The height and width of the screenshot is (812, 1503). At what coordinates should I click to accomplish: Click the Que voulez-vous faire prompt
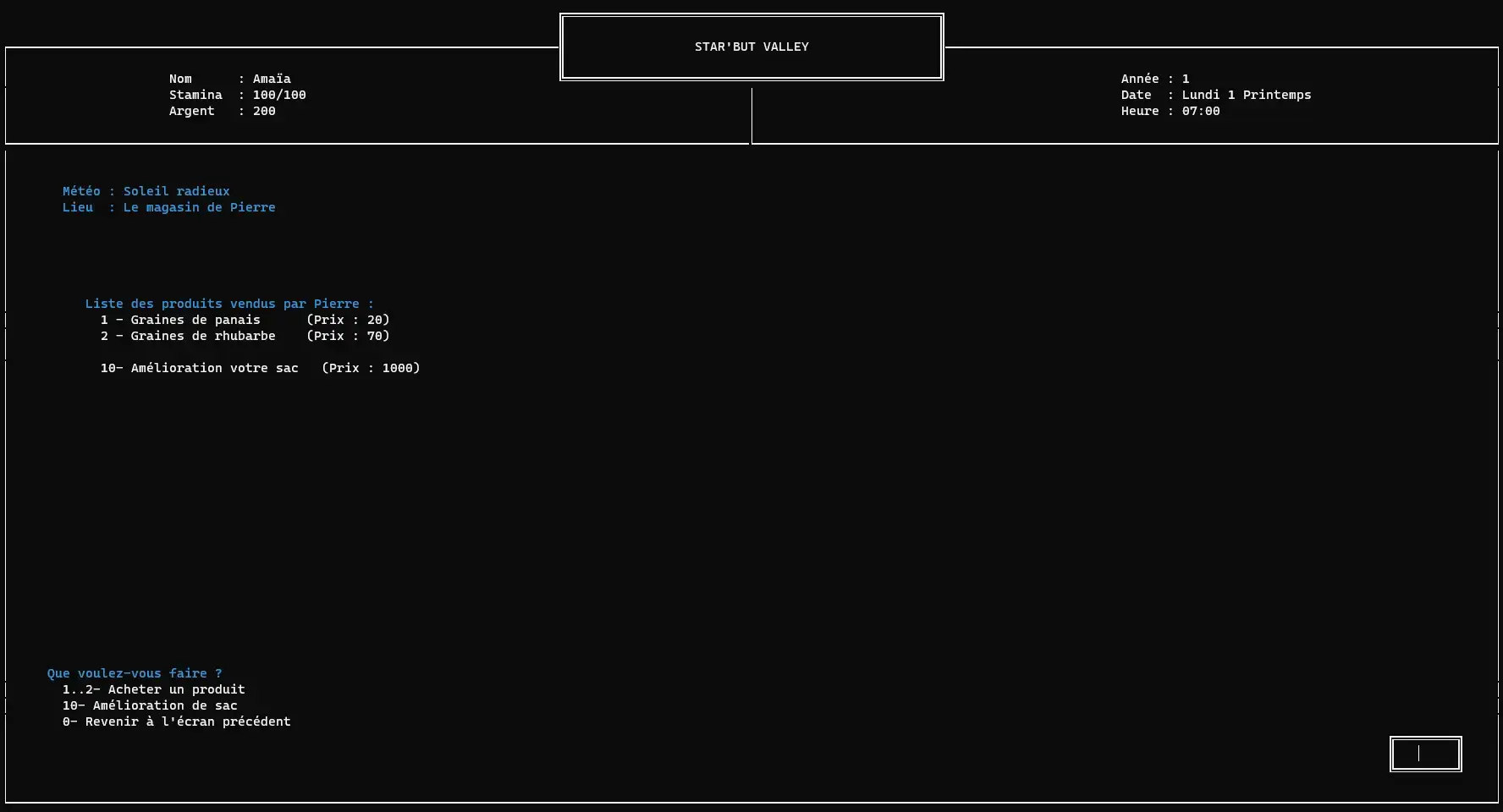(135, 673)
